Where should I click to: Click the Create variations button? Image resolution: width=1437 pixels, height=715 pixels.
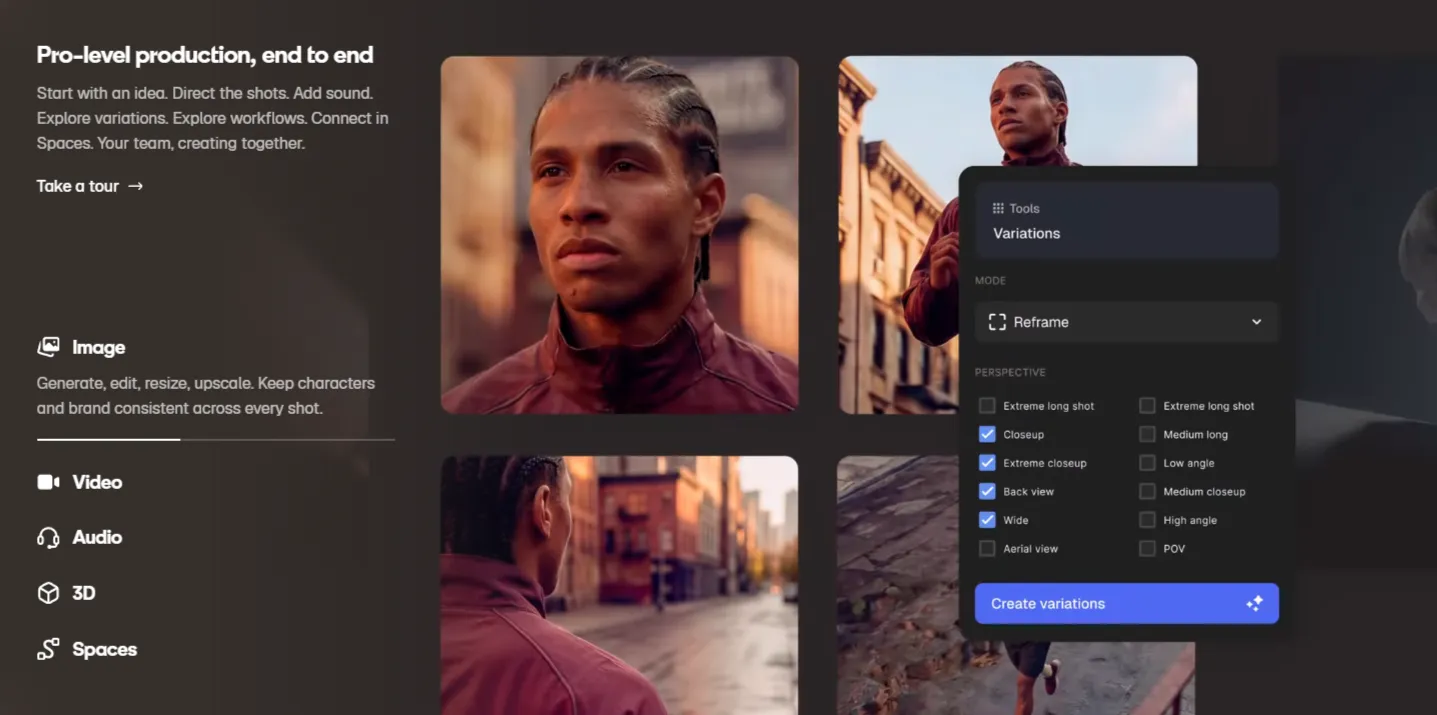point(1126,604)
